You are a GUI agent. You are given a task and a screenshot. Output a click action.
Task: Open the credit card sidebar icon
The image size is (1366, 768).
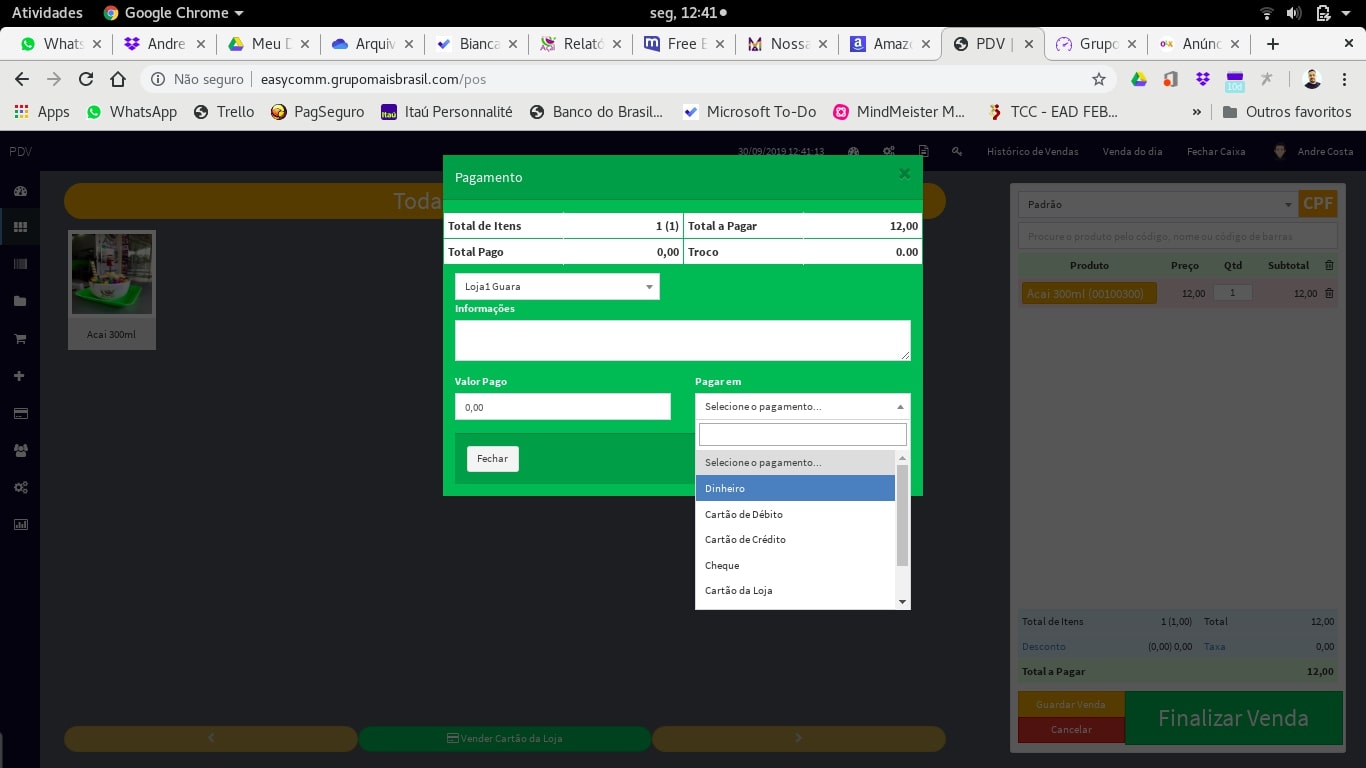[x=20, y=413]
